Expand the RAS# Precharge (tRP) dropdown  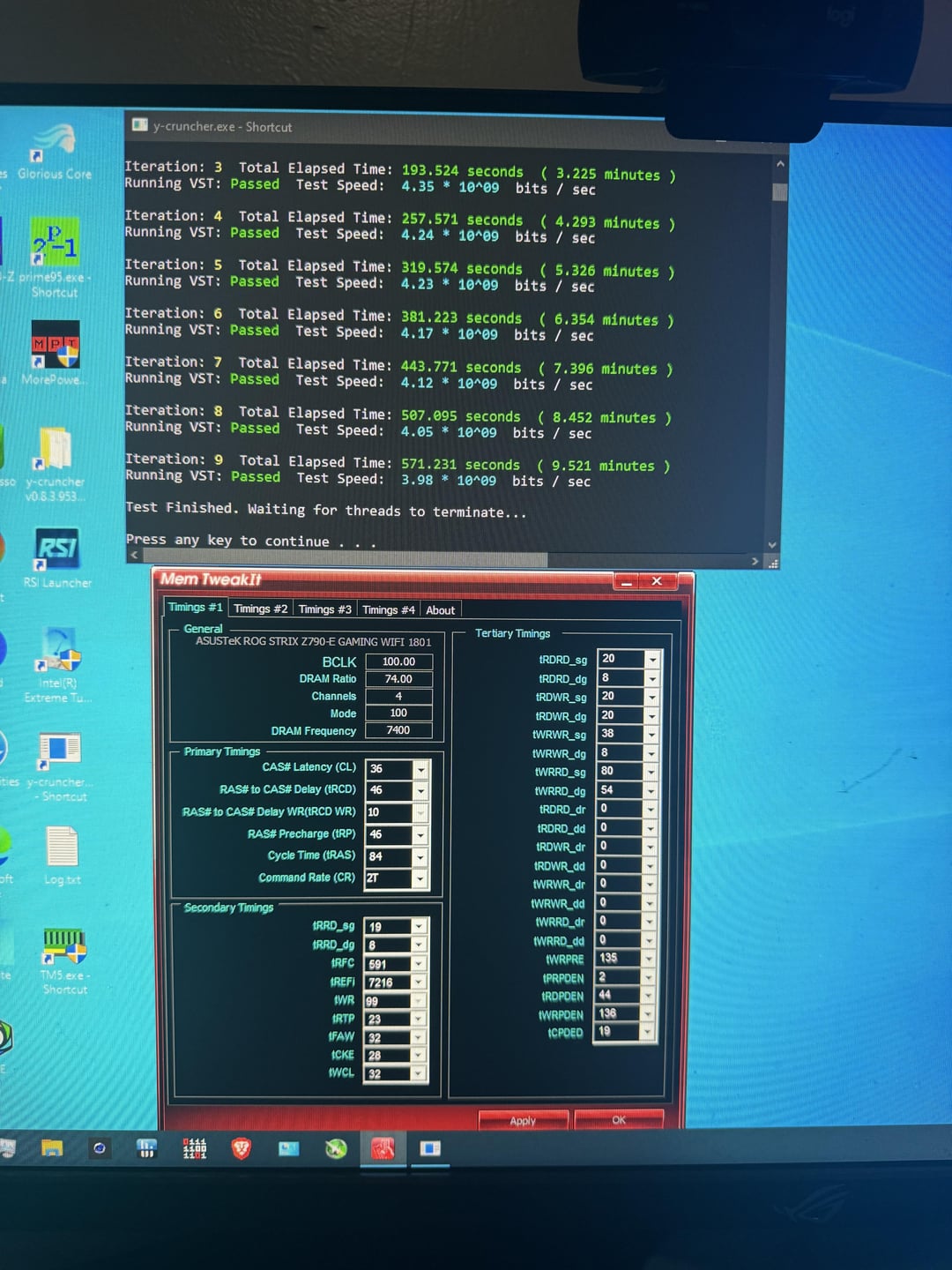click(x=420, y=835)
